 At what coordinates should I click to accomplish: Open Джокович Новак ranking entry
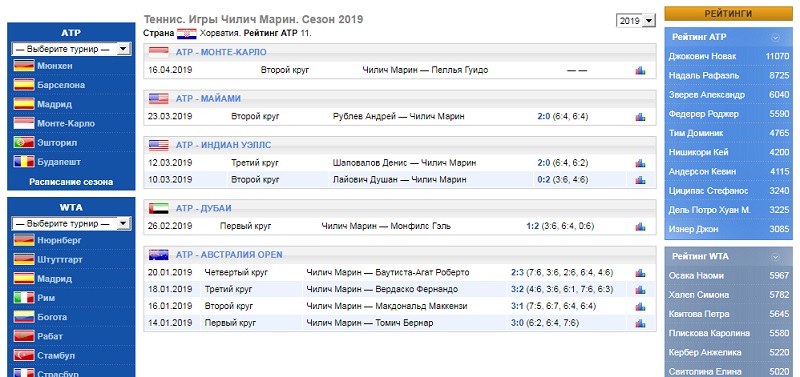702,57
